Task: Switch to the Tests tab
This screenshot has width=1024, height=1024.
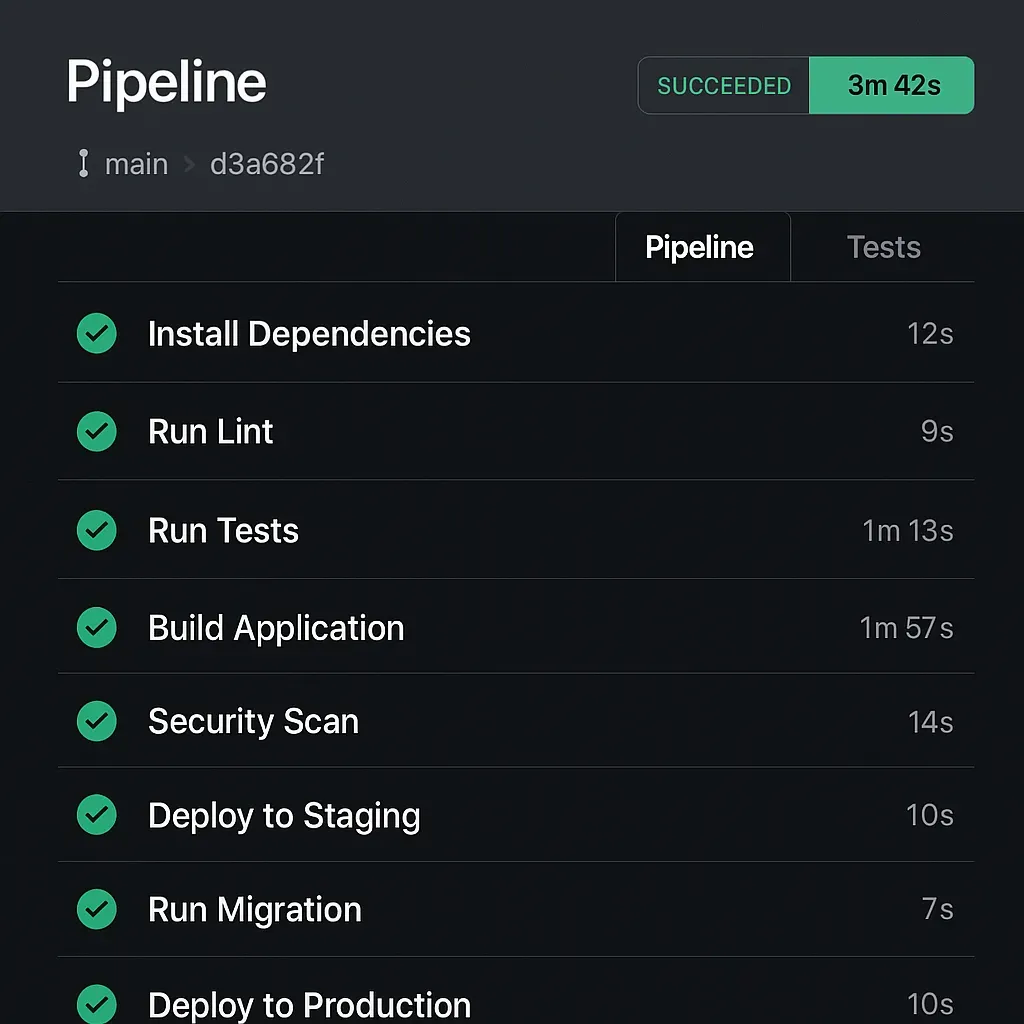Action: pyautogui.click(x=883, y=247)
